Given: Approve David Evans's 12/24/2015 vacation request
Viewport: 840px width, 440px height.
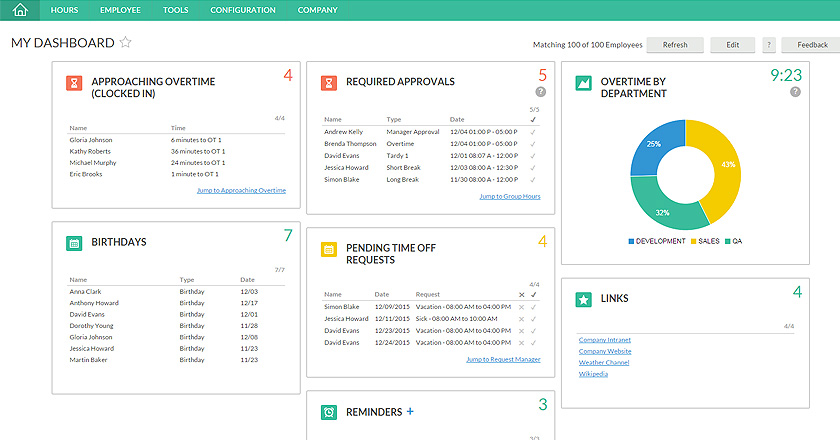Looking at the screenshot, I should (x=533, y=342).
